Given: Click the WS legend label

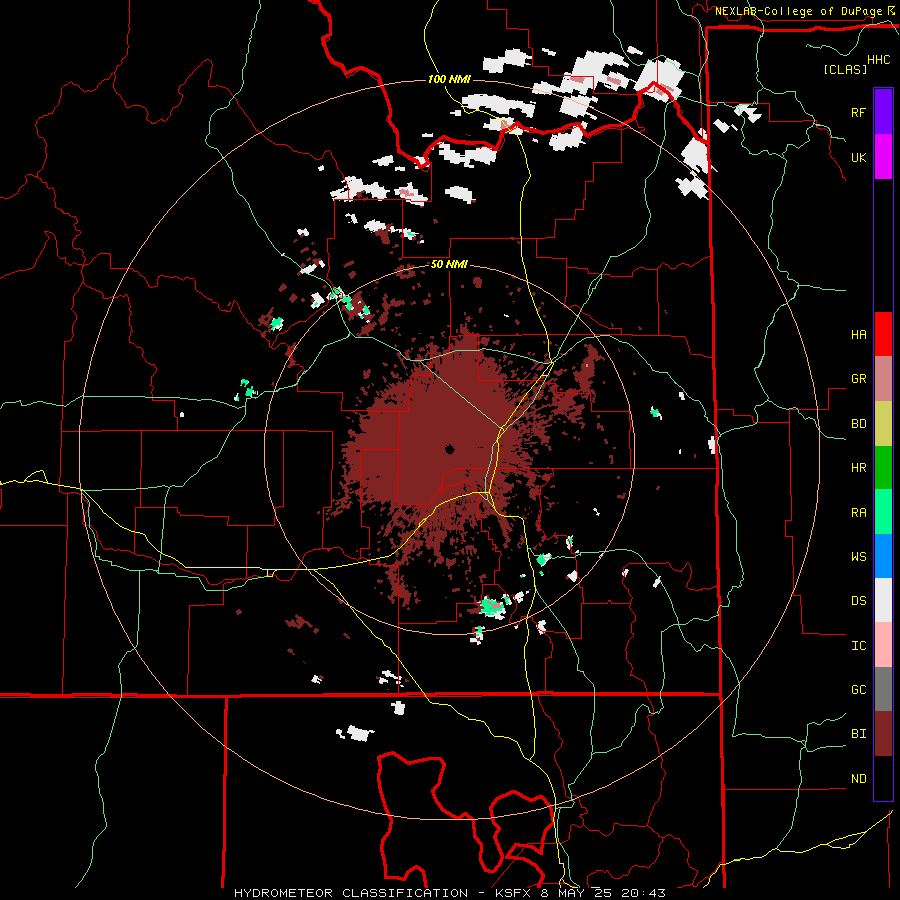Looking at the screenshot, I should 858,556.
